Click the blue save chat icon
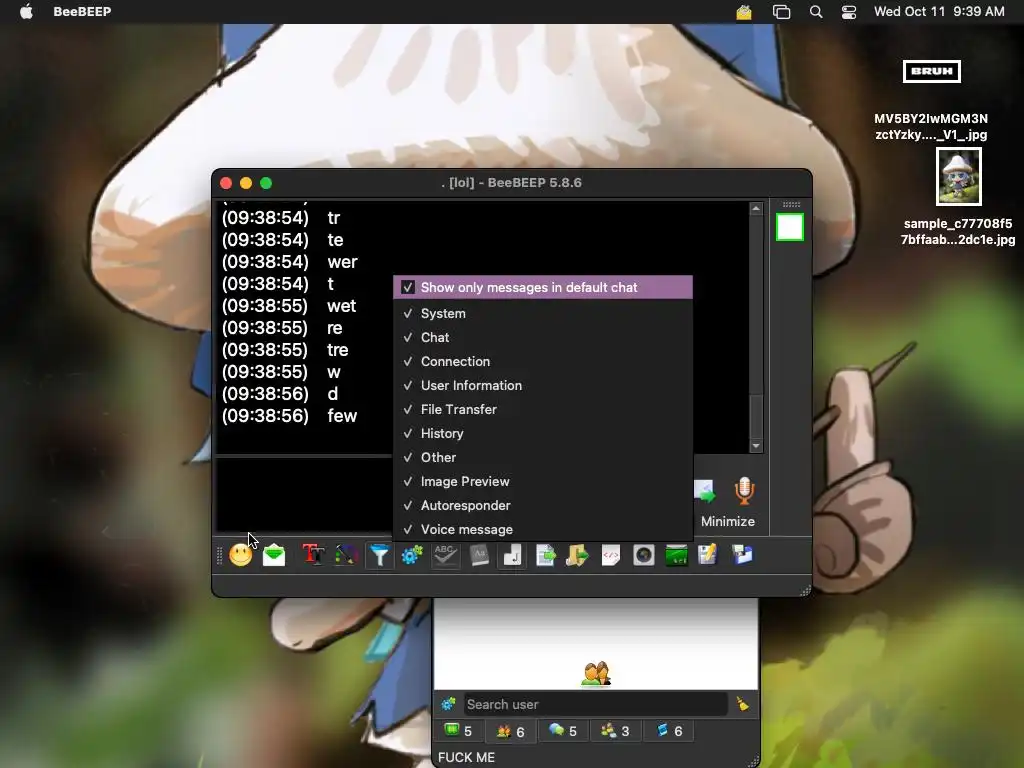The height and width of the screenshot is (768, 1024). tap(743, 556)
